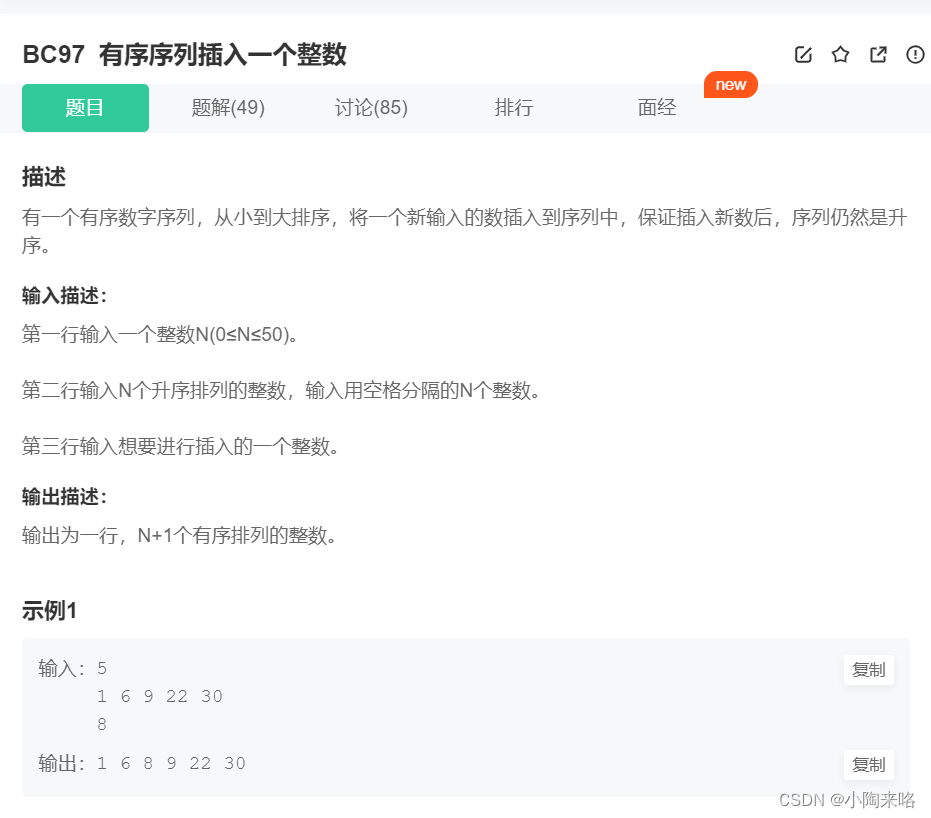Switch to the 排行 tab
The image size is (931, 818).
(x=514, y=108)
